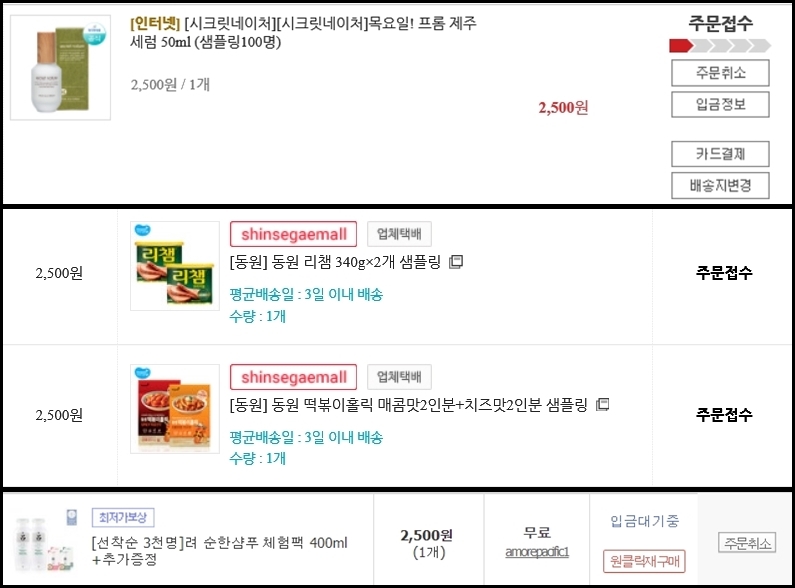Click the order progress step indicator
This screenshot has height=588, width=795.
pyautogui.click(x=720, y=46)
